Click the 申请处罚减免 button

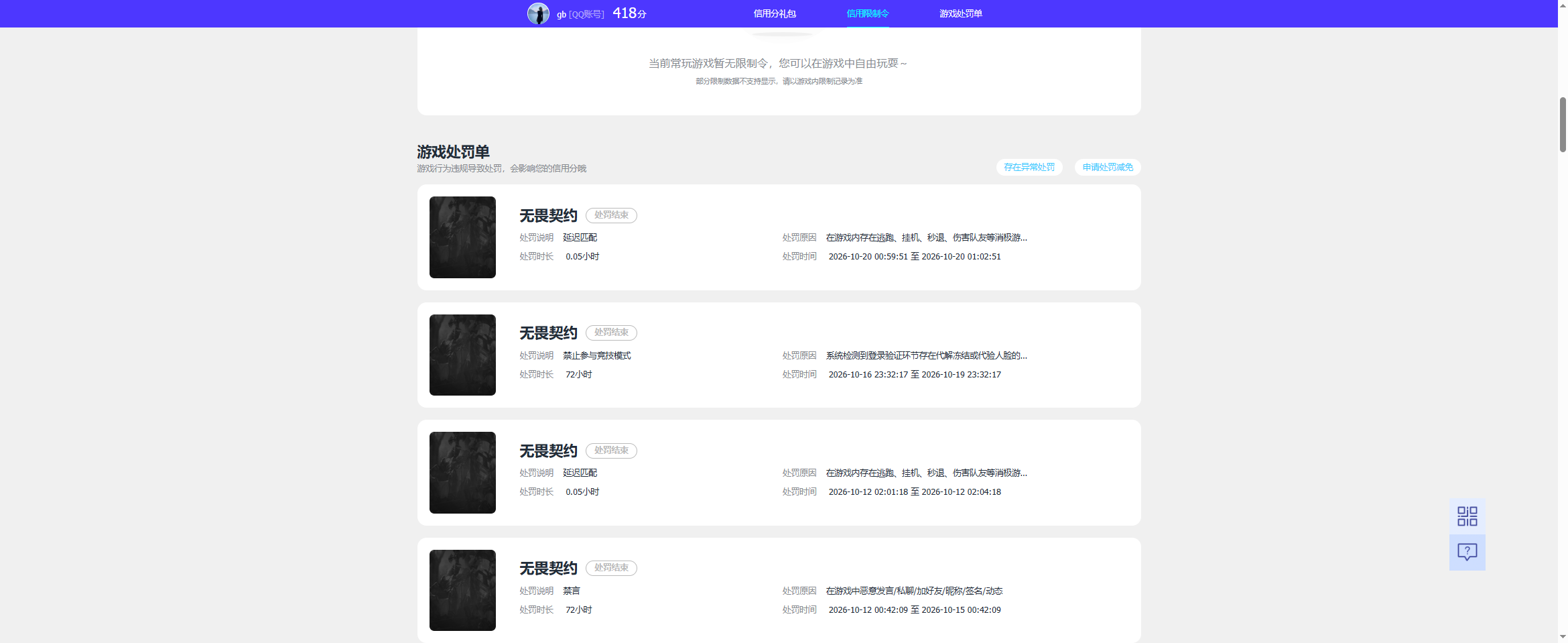click(1108, 167)
